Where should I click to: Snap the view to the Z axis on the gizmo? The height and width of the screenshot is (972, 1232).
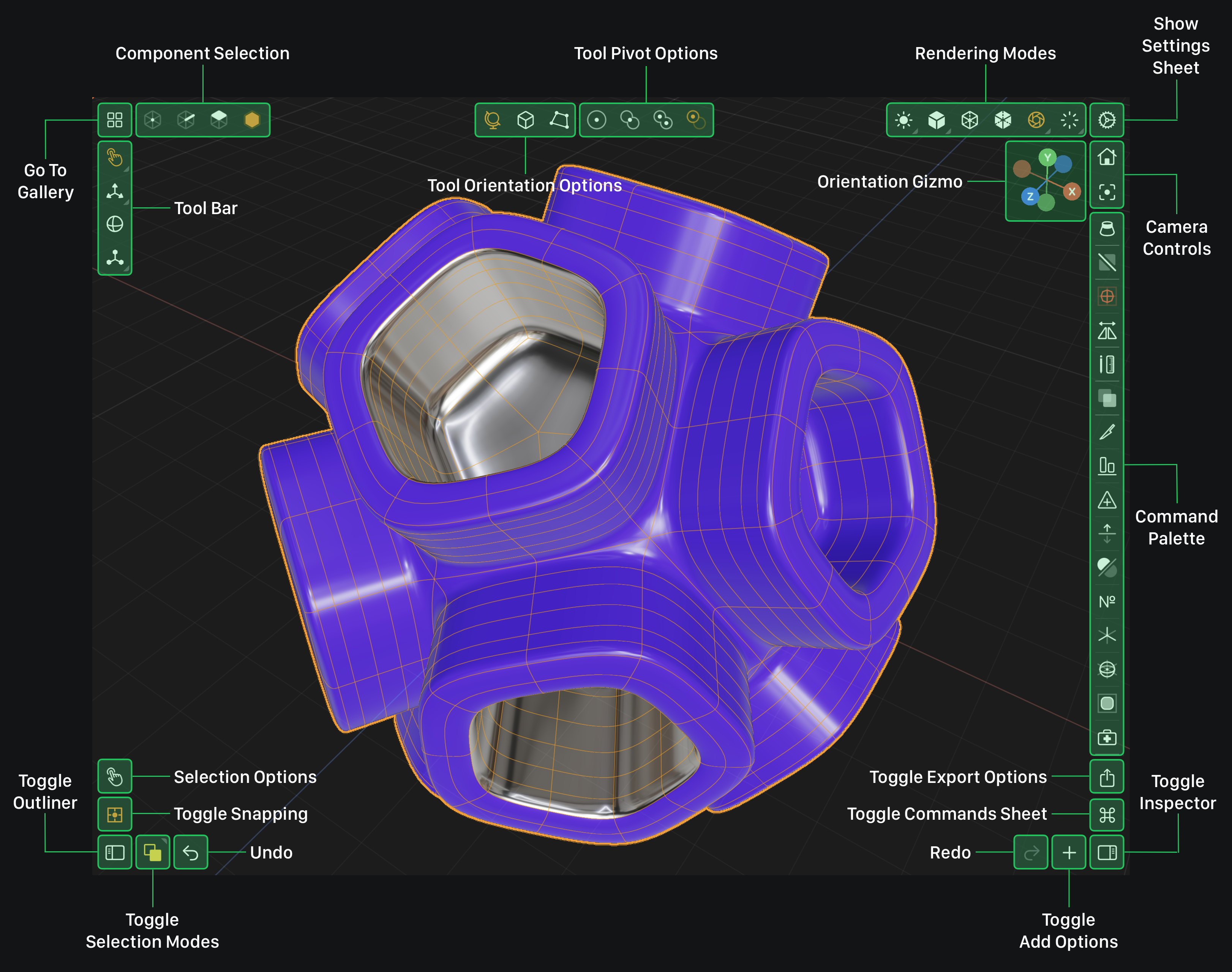(1030, 196)
